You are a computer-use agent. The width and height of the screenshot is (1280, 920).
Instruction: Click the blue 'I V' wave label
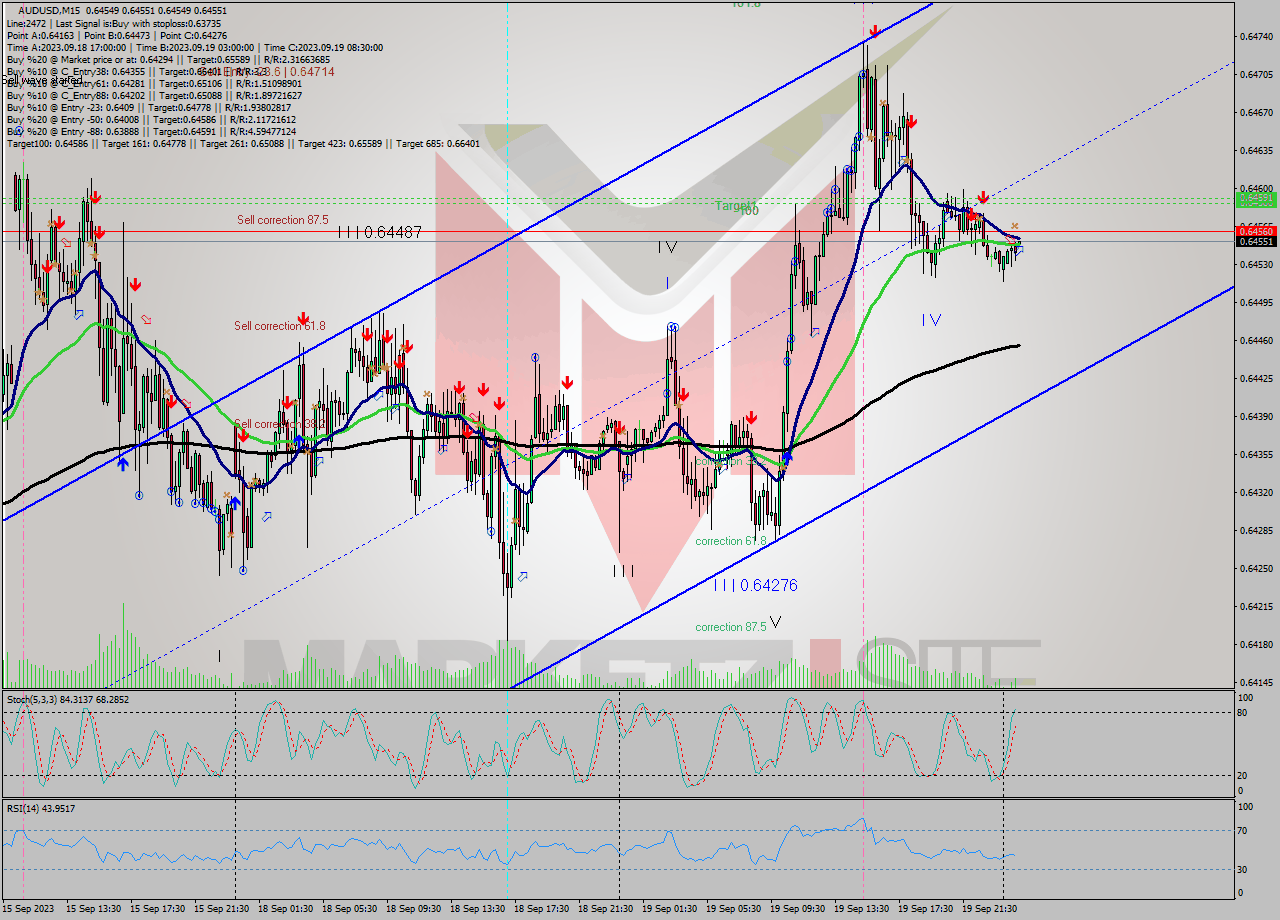931,320
